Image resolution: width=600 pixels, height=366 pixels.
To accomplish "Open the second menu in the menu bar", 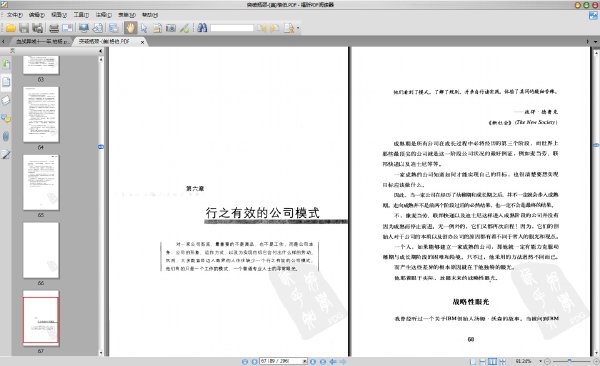I will [37, 15].
